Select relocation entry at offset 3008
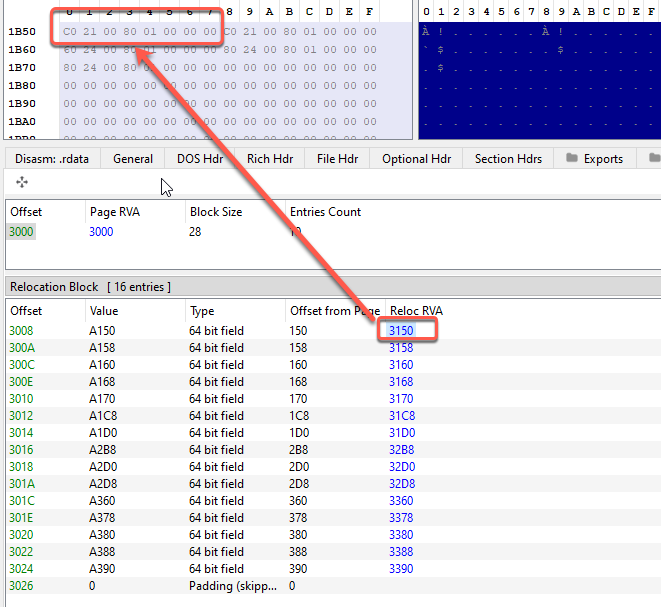This screenshot has height=607, width=661. click(x=22, y=331)
